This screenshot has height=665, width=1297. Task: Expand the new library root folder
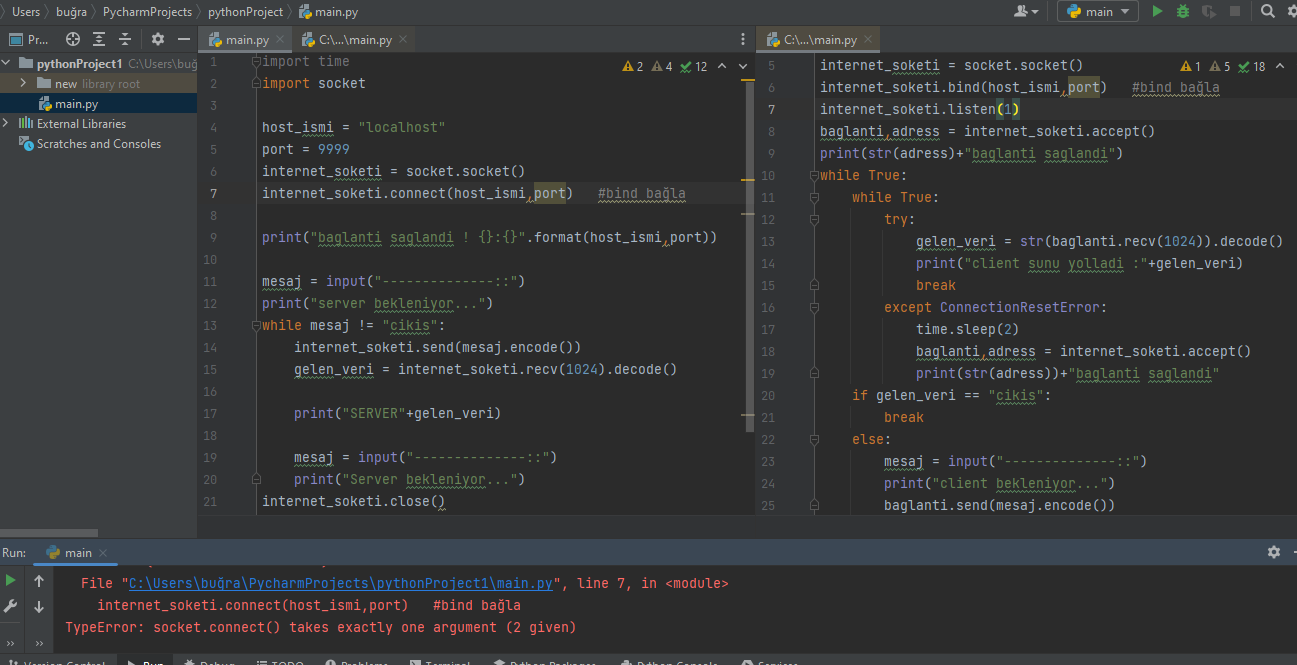coord(23,84)
